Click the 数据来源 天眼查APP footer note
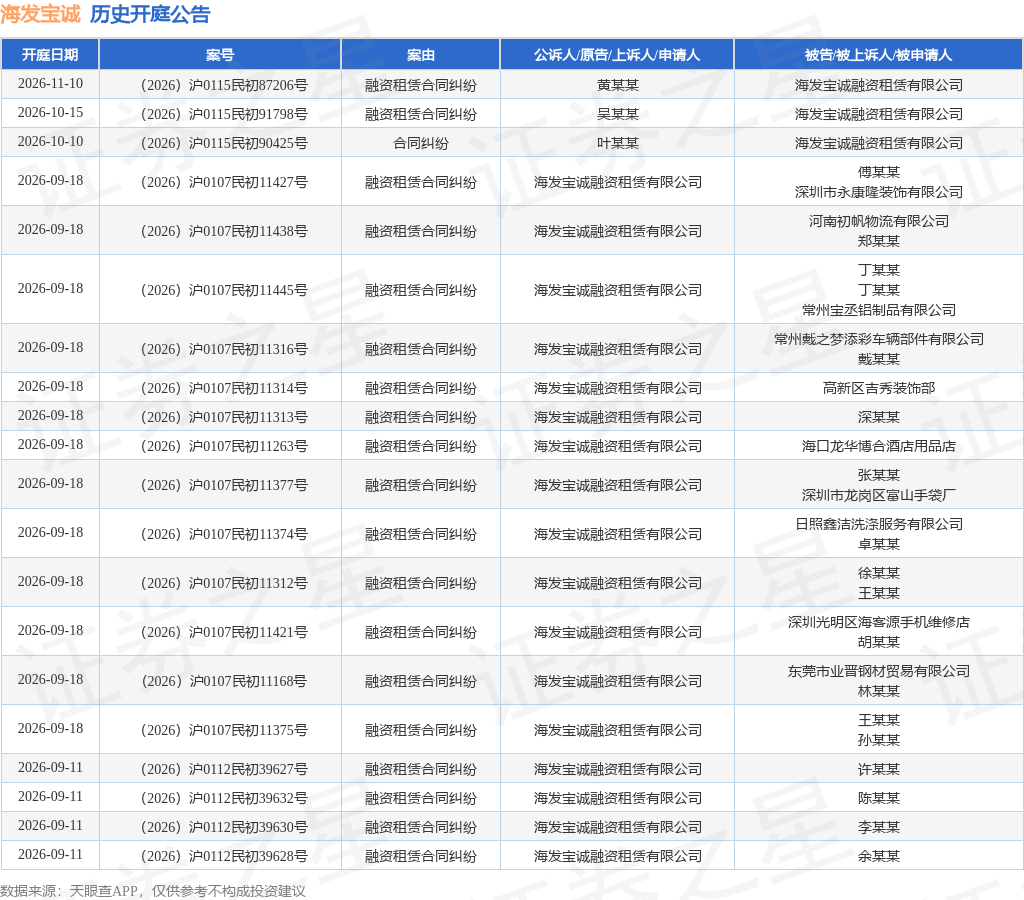1024x900 pixels. 153,891
